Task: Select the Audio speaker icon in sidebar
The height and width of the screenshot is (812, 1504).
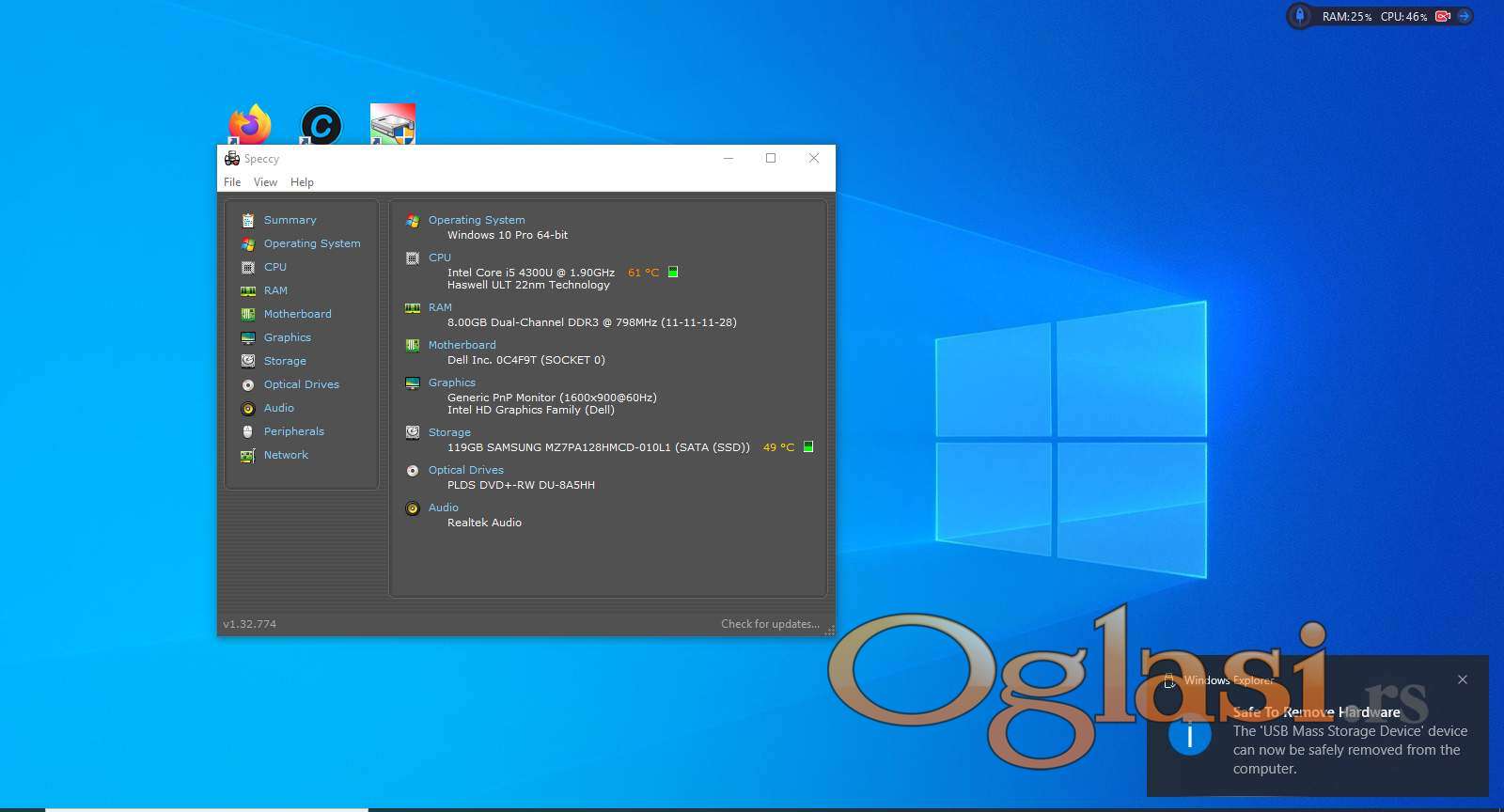Action: coord(248,408)
